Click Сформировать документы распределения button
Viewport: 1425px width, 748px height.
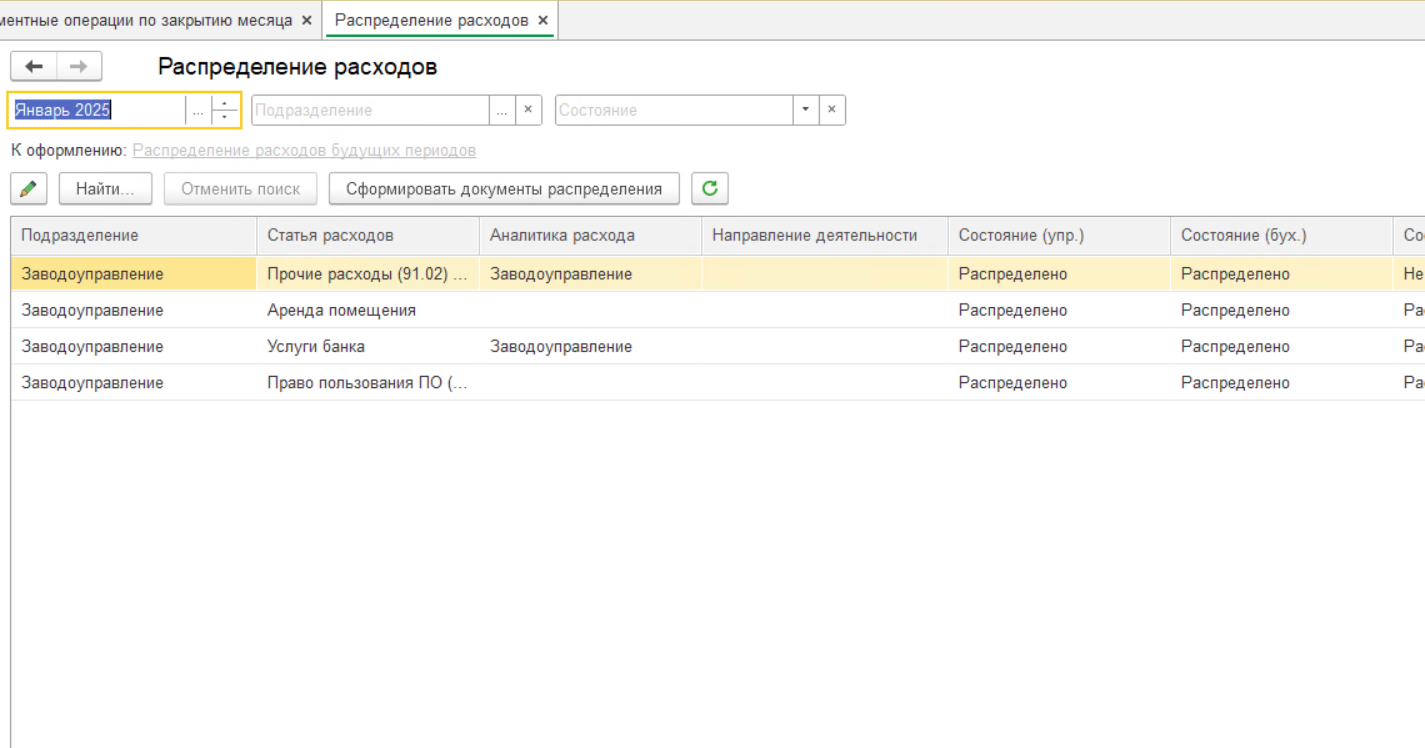504,189
